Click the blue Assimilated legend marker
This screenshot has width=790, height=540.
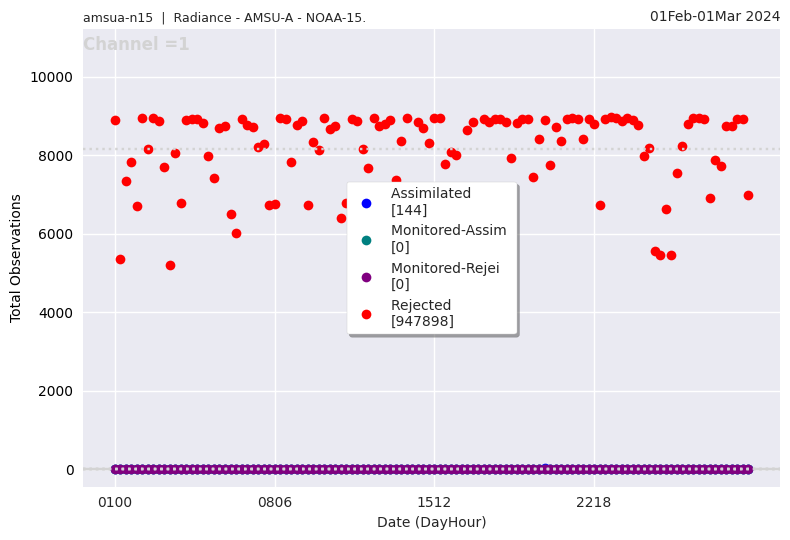point(366,203)
